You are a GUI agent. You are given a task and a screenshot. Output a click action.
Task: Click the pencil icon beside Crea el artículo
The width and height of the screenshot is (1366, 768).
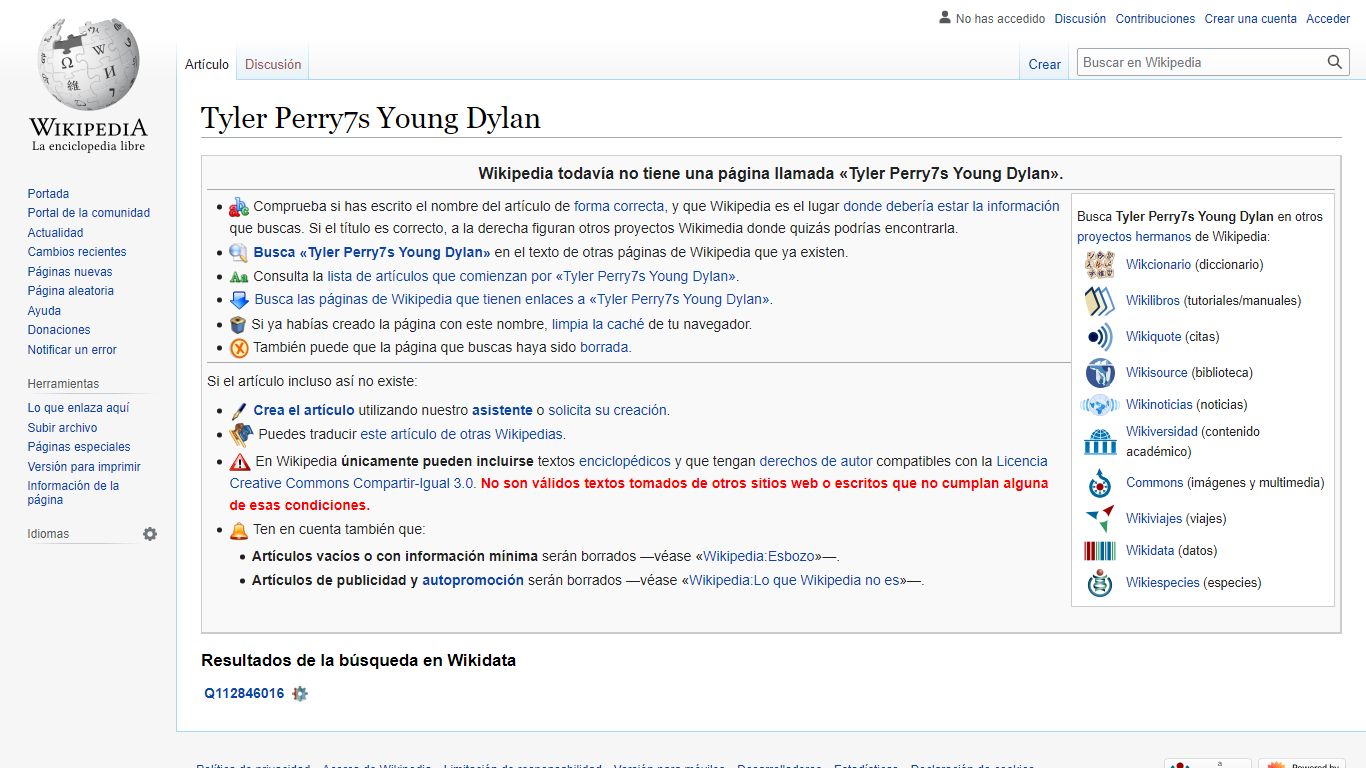[x=238, y=411]
